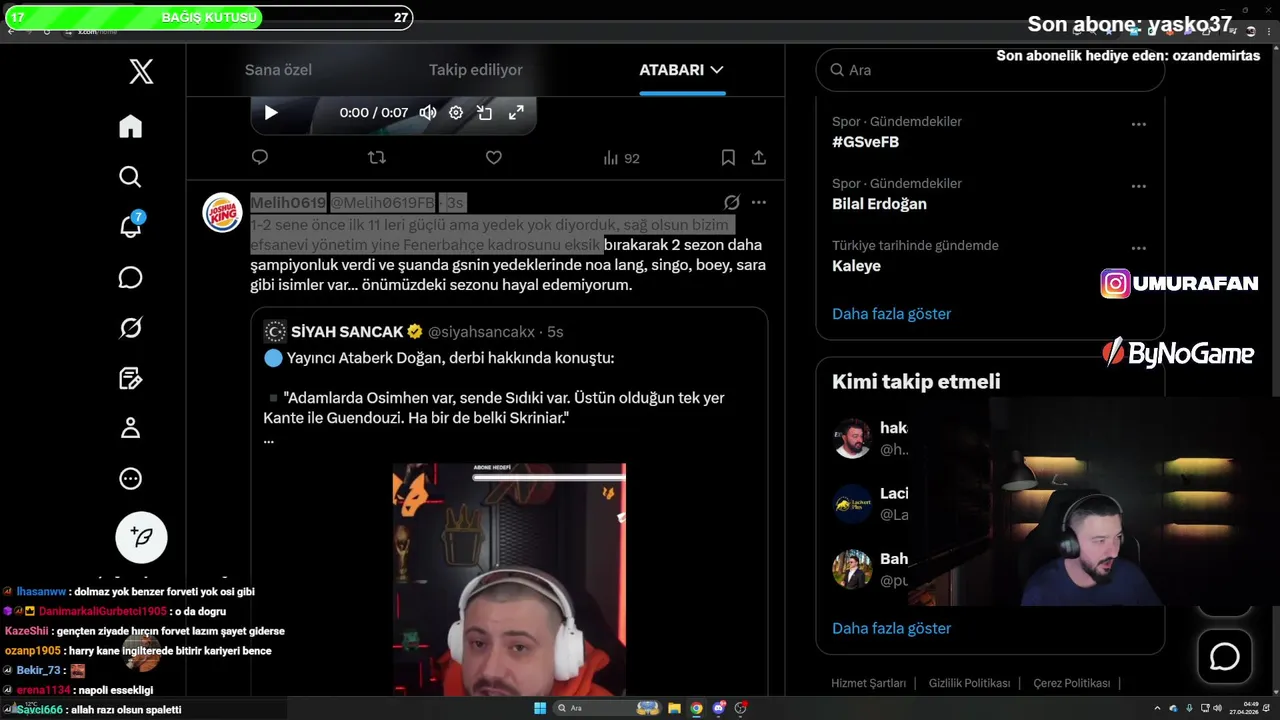Open the X logo home link
The height and width of the screenshot is (720, 1280).
[x=141, y=71]
